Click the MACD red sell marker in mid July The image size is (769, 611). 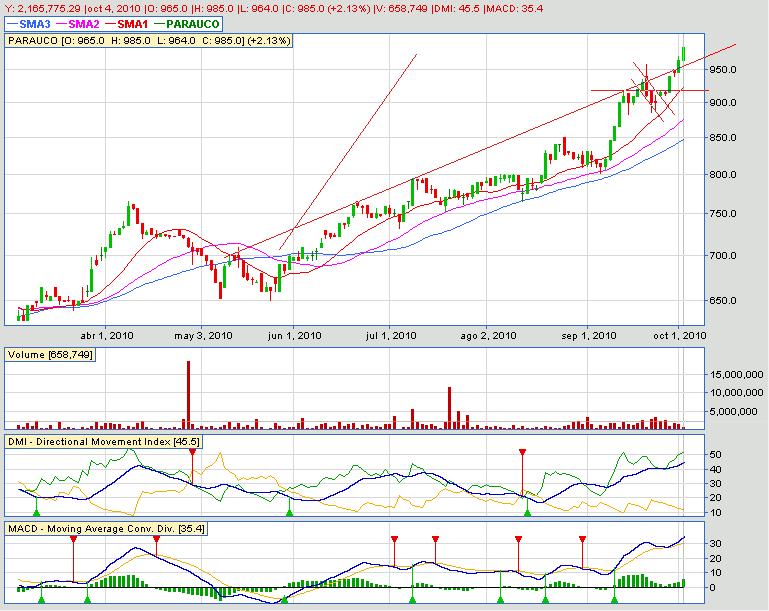tap(435, 539)
